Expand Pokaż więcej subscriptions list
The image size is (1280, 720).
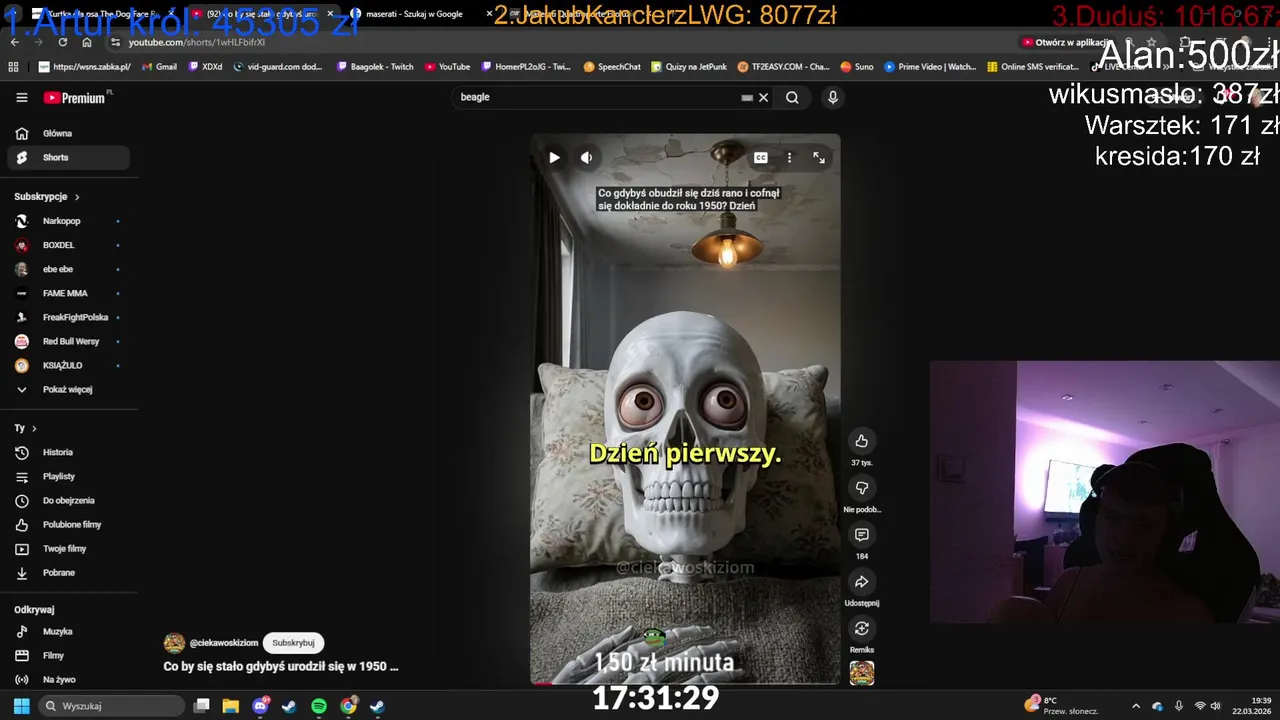point(68,389)
